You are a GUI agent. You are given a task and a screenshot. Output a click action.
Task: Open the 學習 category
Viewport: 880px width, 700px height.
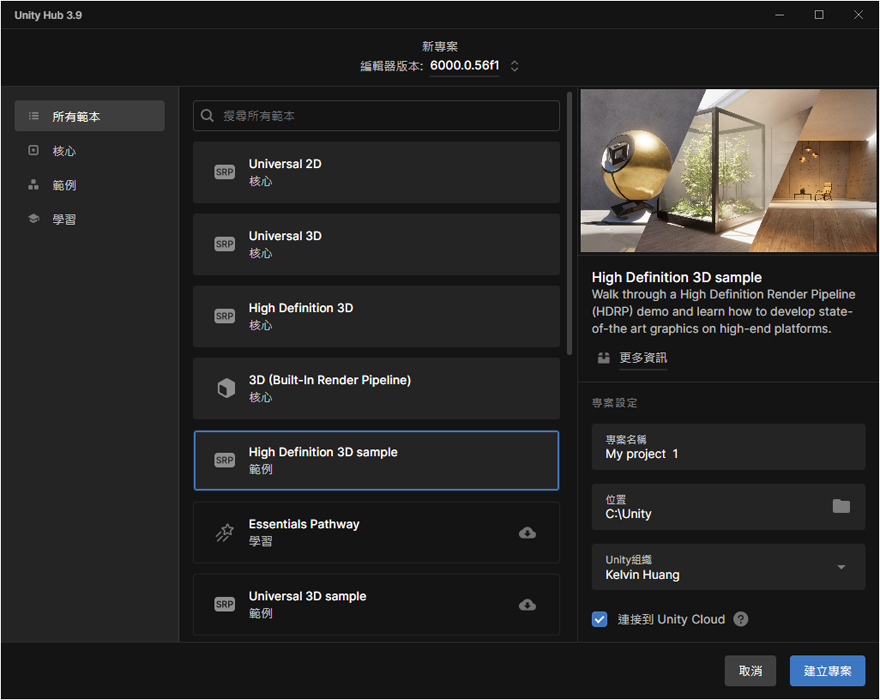point(64,219)
